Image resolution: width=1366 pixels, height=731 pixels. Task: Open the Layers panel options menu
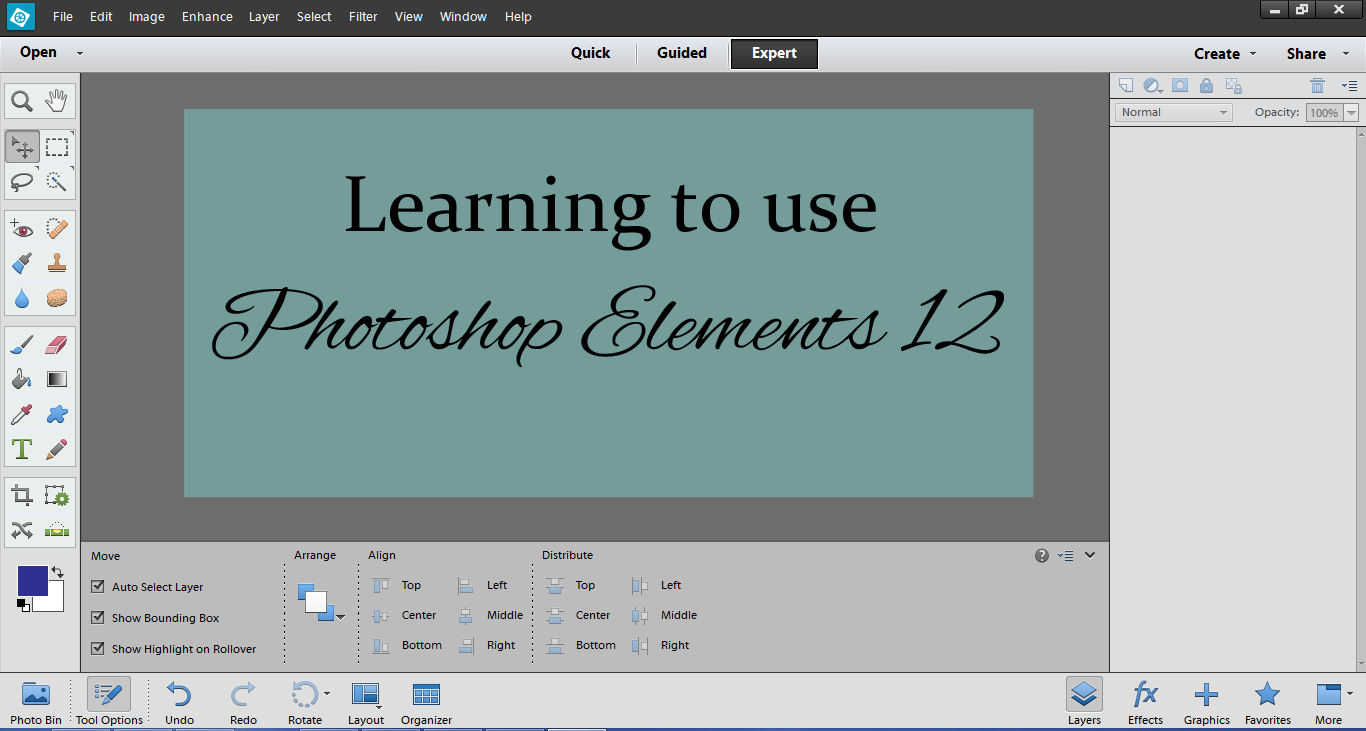pos(1349,86)
